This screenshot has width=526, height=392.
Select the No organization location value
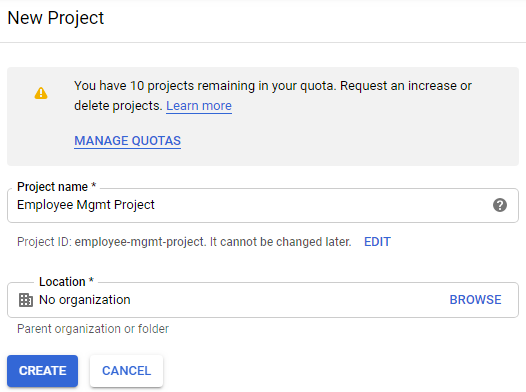pos(85,300)
